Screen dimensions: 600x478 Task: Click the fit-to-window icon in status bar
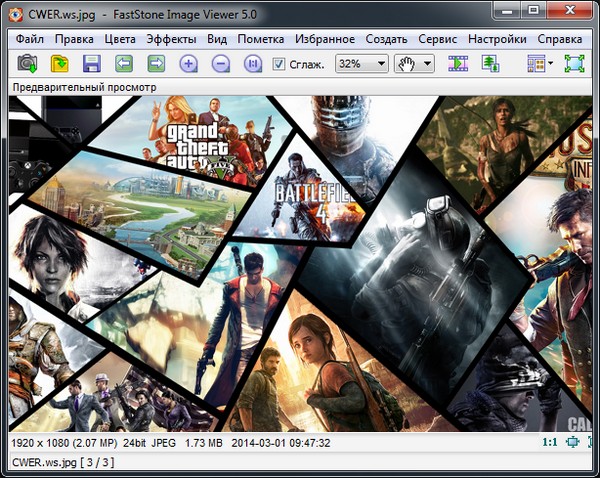coord(573,442)
